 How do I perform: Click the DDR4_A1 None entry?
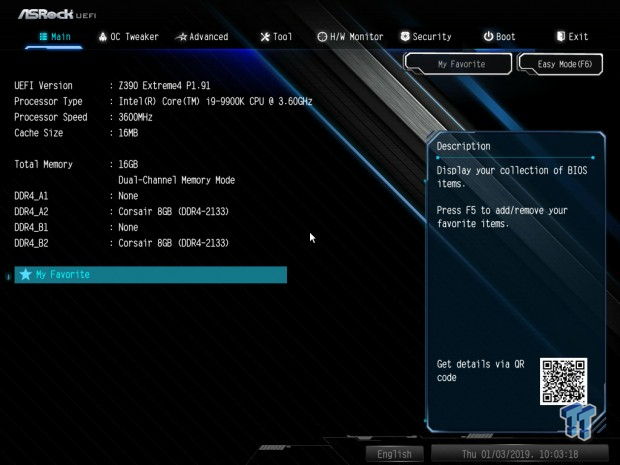click(128, 196)
